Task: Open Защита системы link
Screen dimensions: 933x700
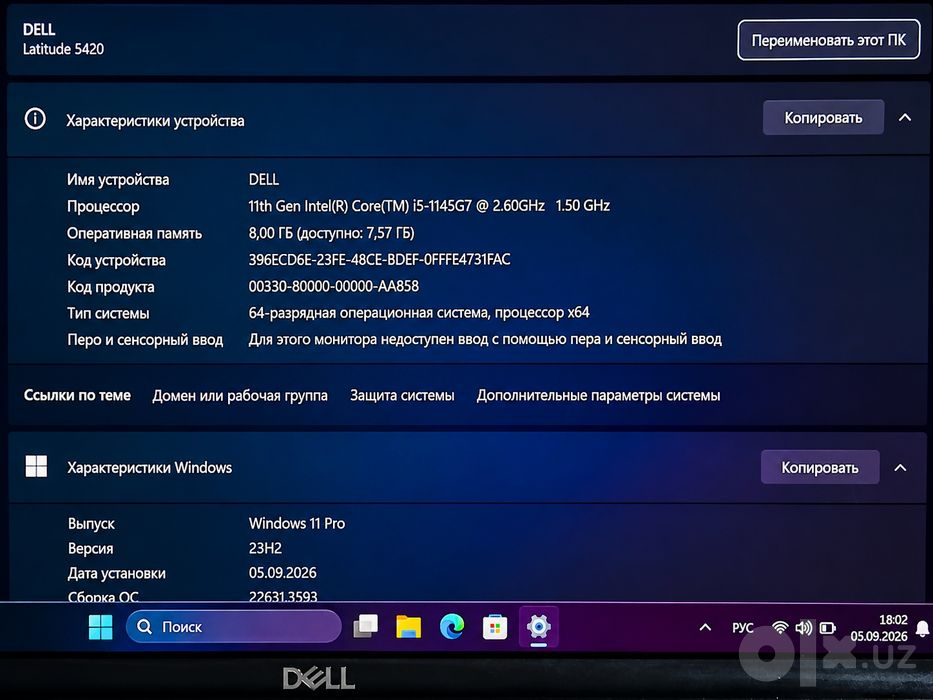Action: [402, 395]
